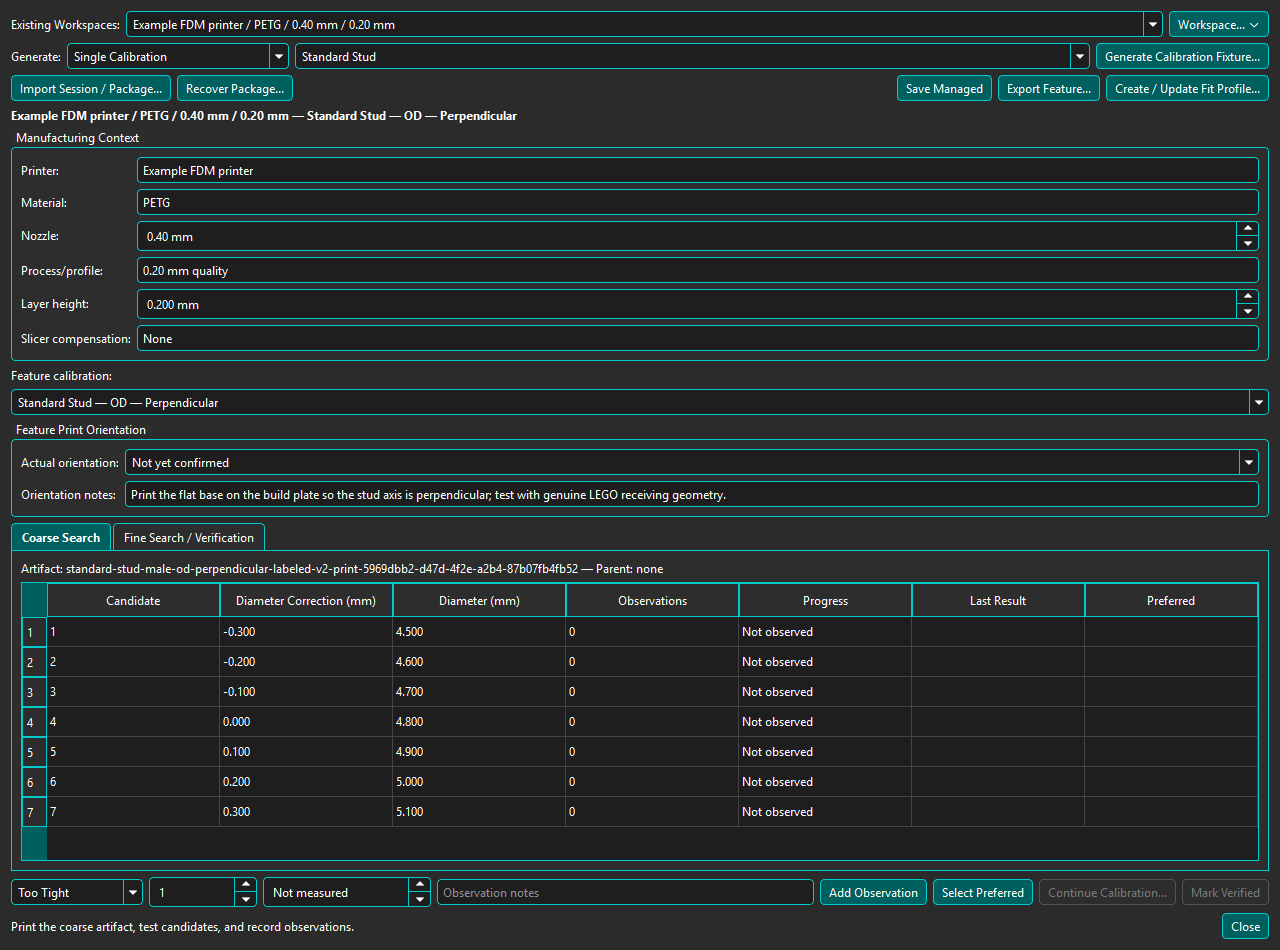Click the Diameter Correction (mm) column header
The width and height of the screenshot is (1280, 950).
coord(306,601)
